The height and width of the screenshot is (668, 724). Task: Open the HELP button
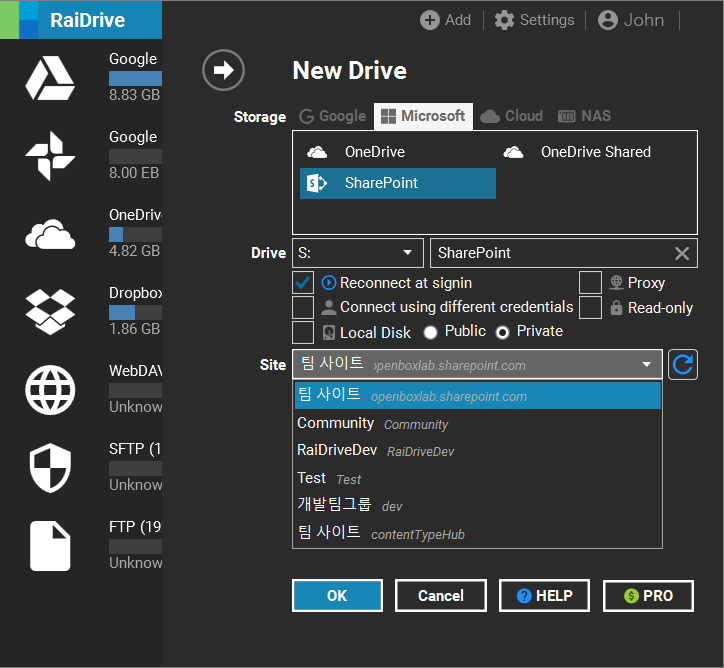click(544, 596)
